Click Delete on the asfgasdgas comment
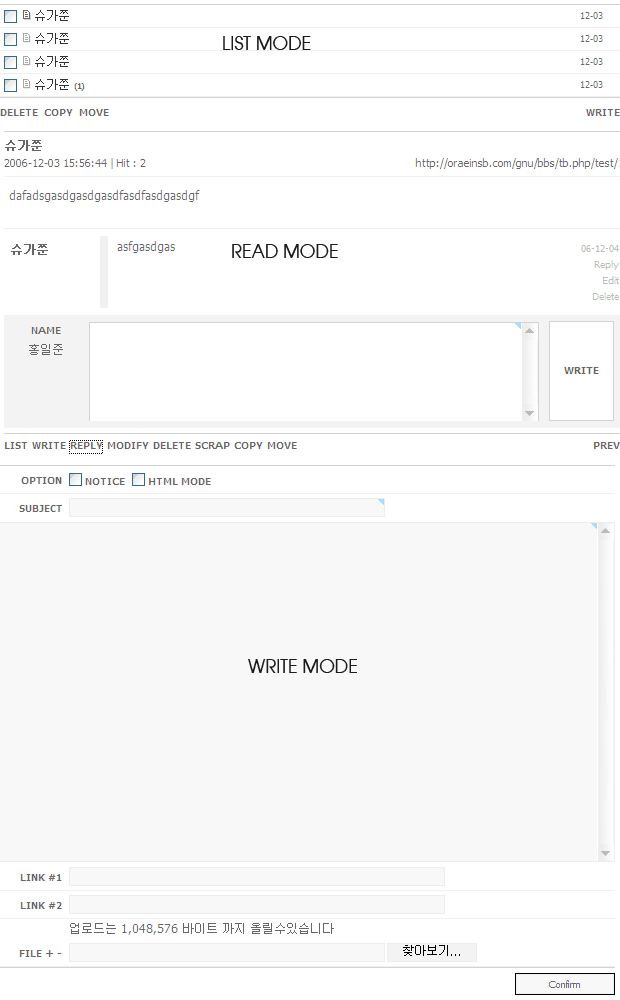This screenshot has height=1000, width=620. coord(605,297)
